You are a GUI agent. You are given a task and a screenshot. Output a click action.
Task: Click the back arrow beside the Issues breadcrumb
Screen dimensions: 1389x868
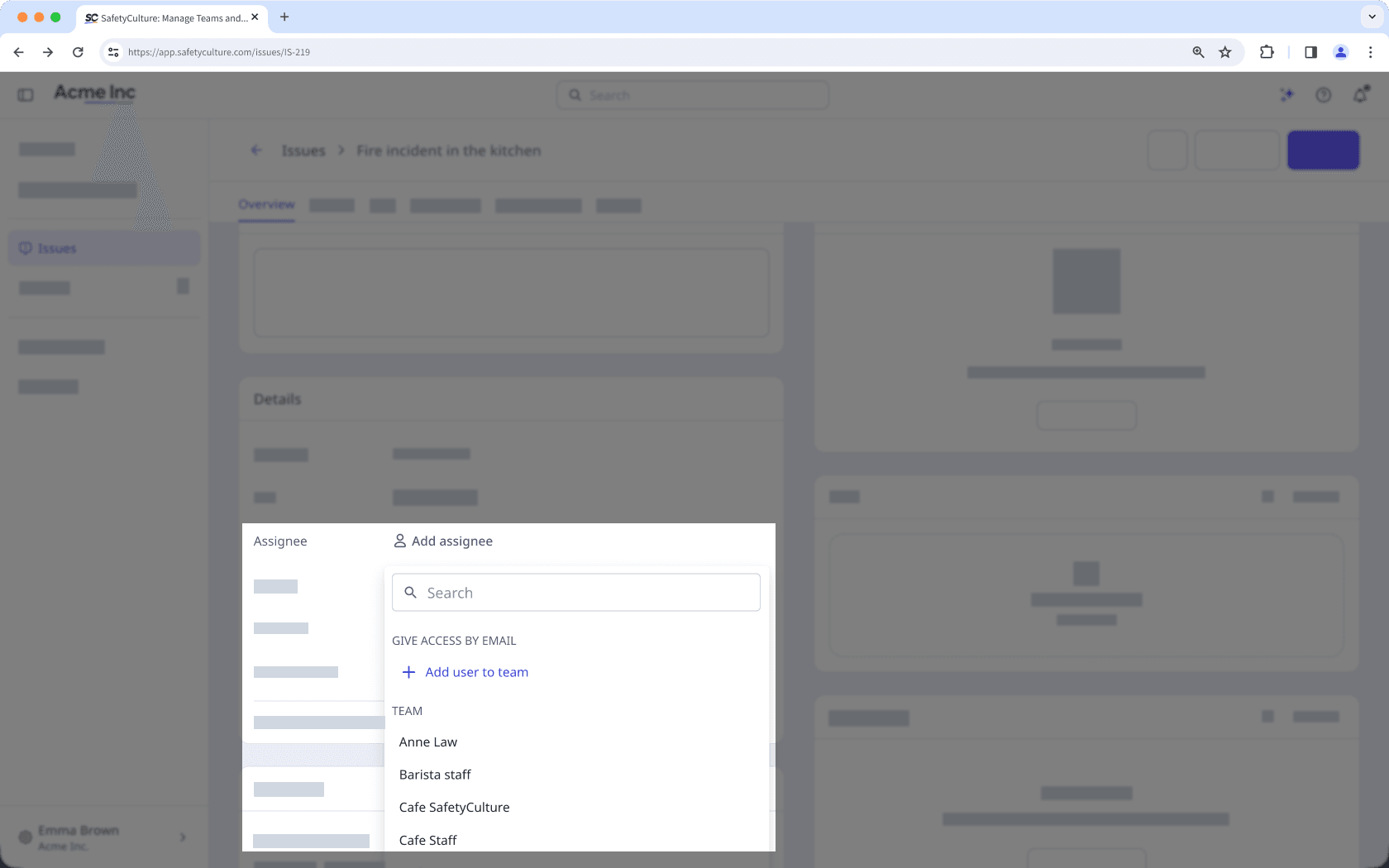click(x=256, y=150)
